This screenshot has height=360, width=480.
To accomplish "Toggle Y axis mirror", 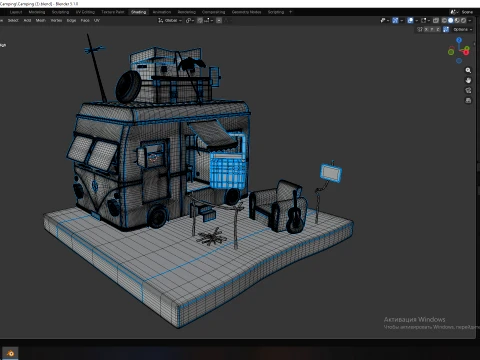I will [432, 29].
